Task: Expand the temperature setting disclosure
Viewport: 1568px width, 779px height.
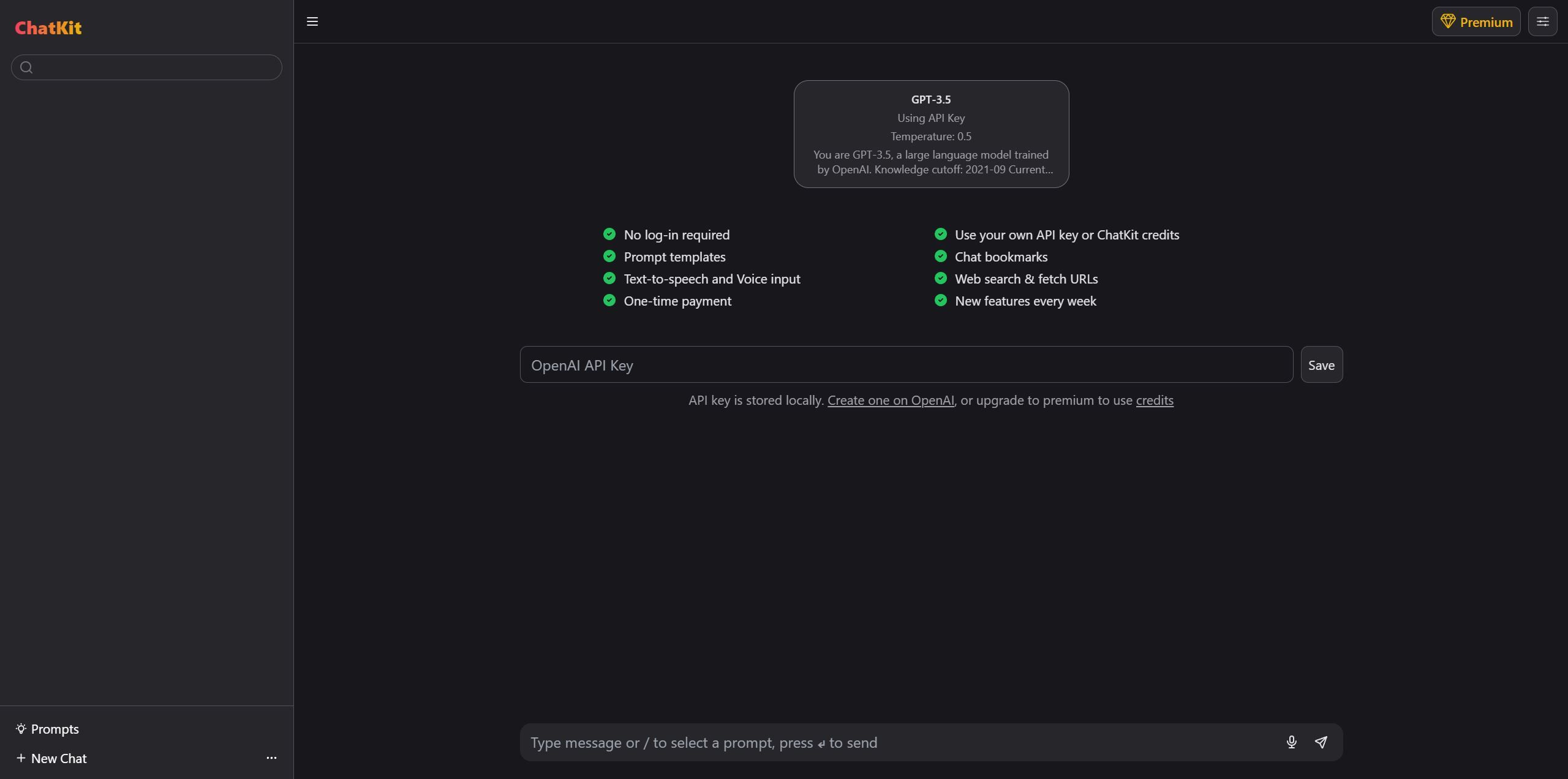Action: coord(930,135)
